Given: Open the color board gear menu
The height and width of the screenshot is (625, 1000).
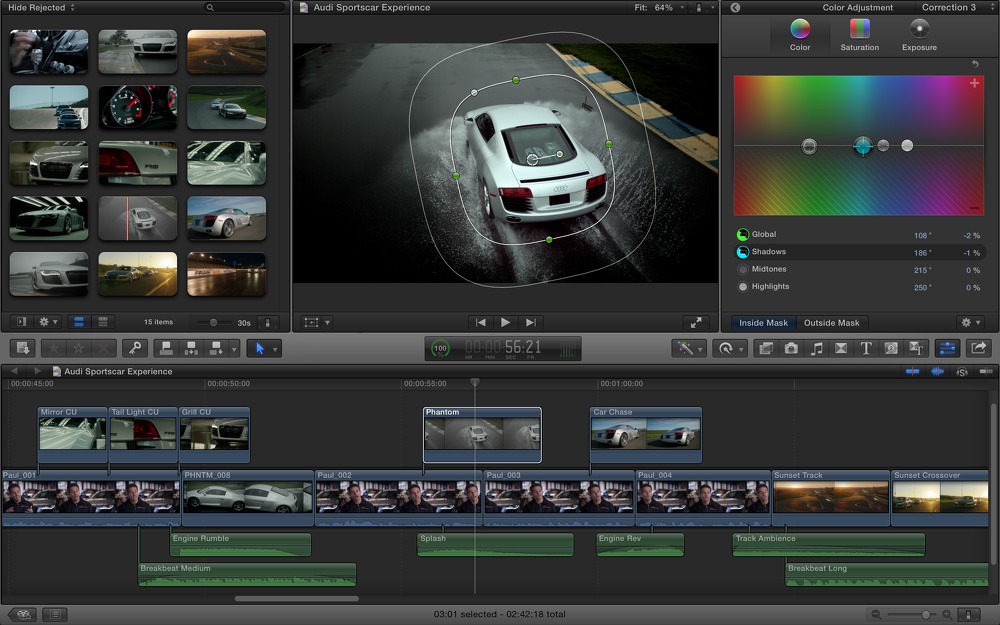Looking at the screenshot, I should (970, 323).
